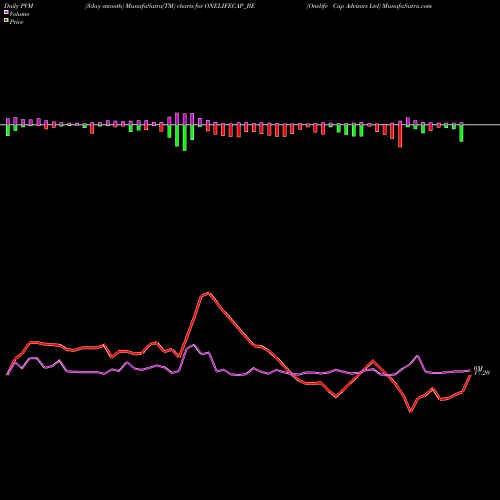Click the Onelife Cap Advisors Ltd MunafaSutra.com text
The width and height of the screenshot is (500, 500).
pyautogui.click(x=369, y=6)
